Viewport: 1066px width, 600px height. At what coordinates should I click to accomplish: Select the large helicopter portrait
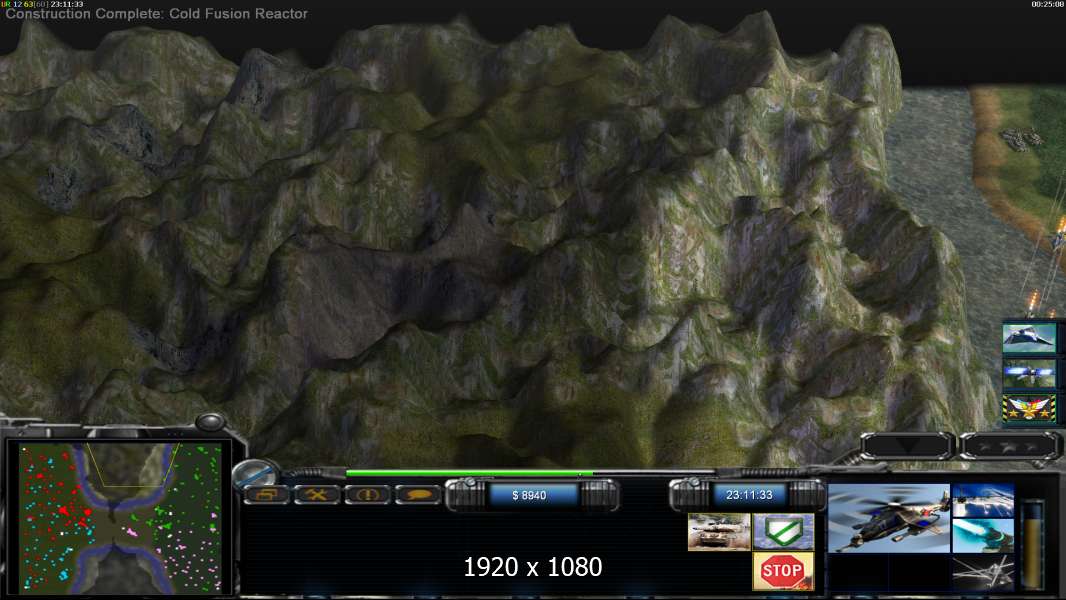click(x=889, y=518)
